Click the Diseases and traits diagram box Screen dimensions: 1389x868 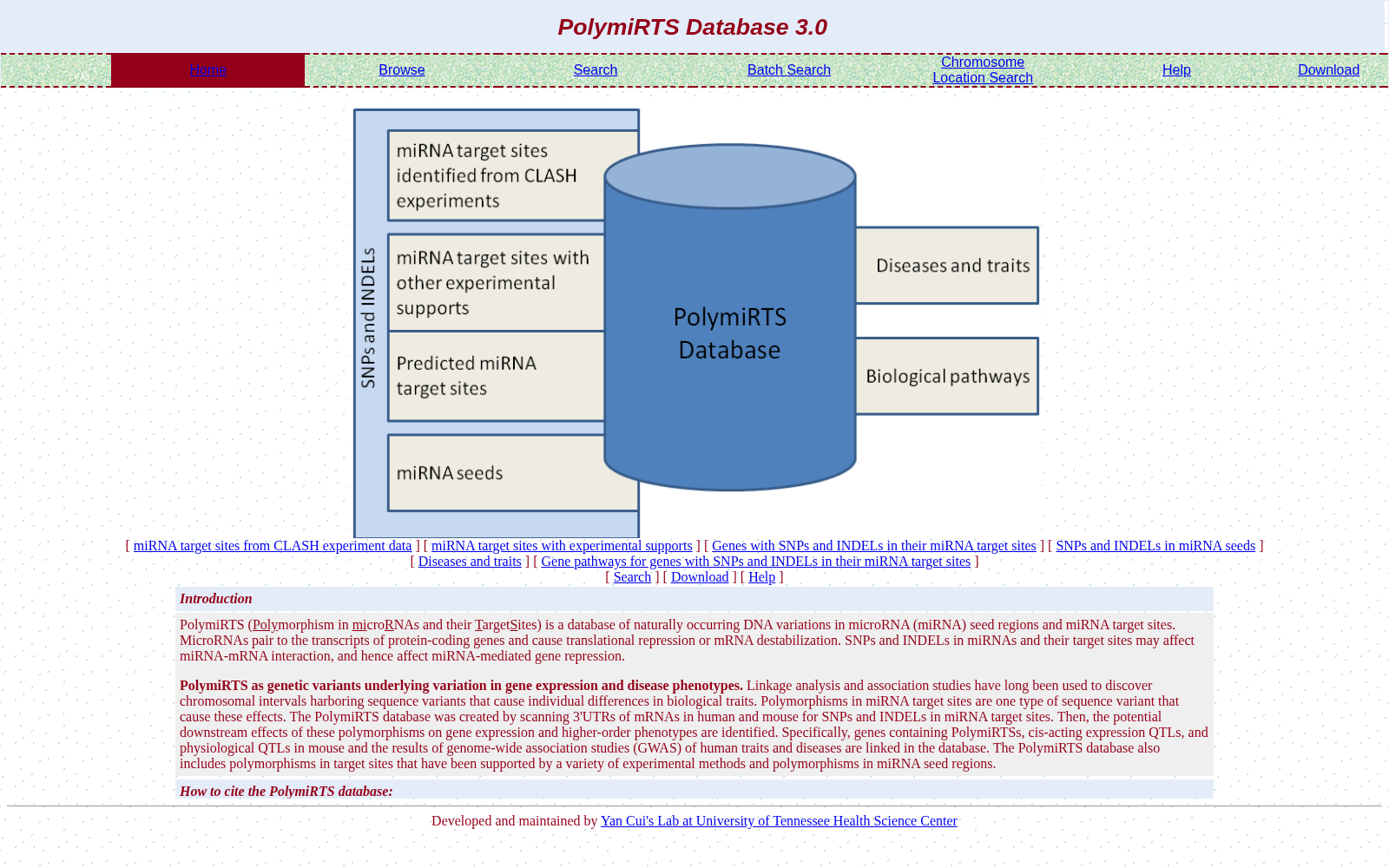[x=947, y=266]
